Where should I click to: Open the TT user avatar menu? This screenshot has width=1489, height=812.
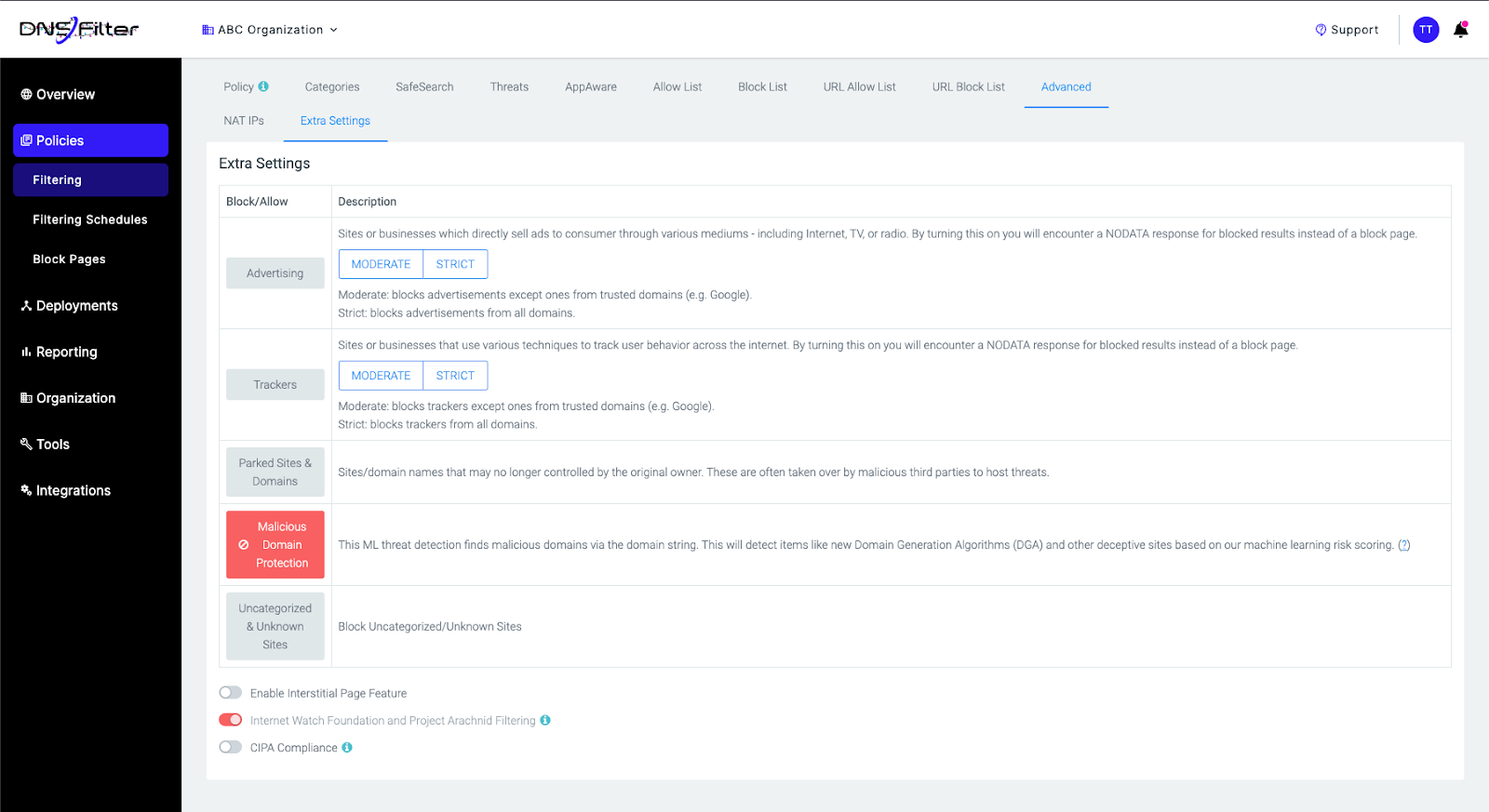coord(1425,30)
